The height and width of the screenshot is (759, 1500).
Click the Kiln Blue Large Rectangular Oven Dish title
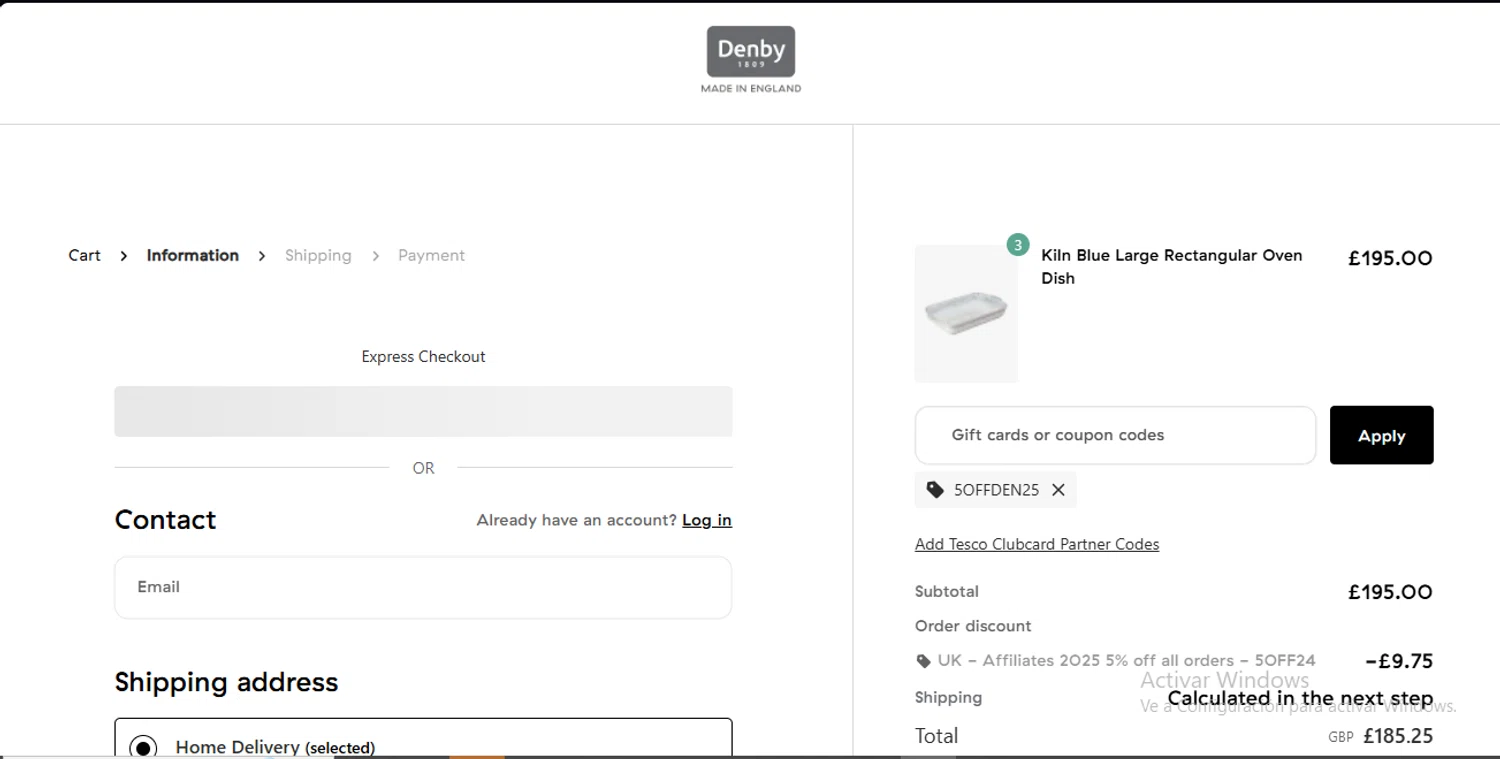(x=1172, y=267)
